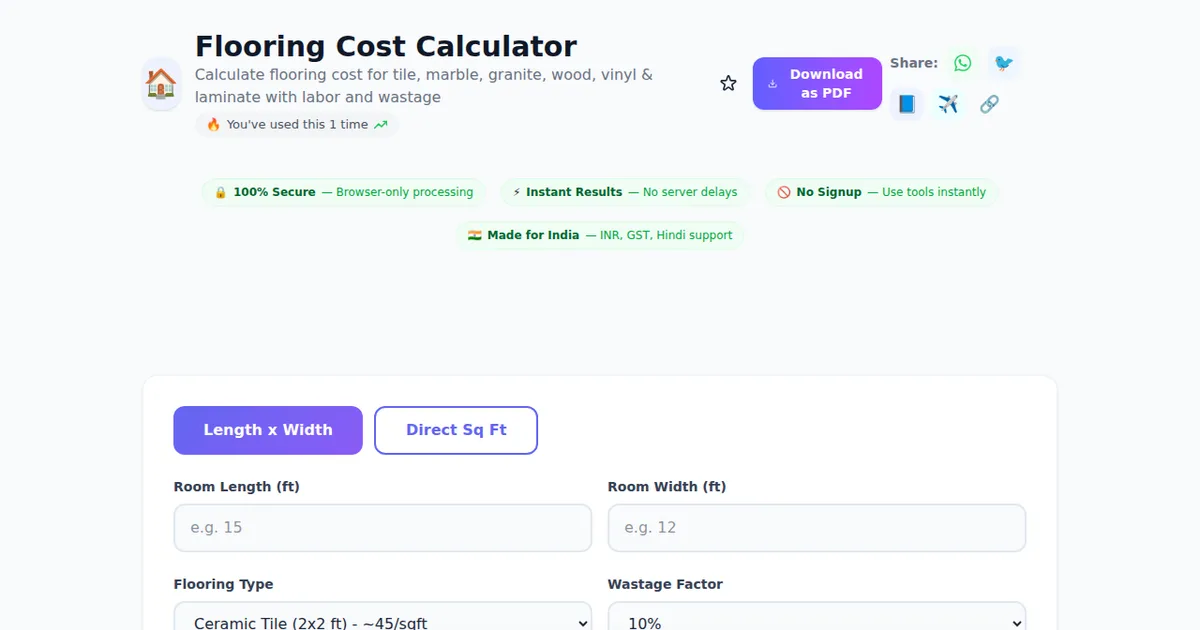Click the Made for India badge
1200x630 pixels.
click(x=600, y=235)
